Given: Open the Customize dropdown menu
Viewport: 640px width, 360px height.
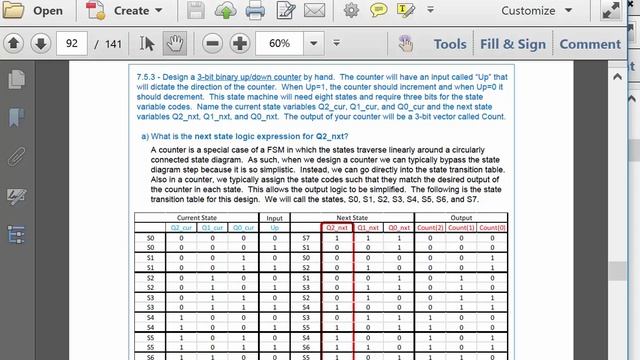Looking at the screenshot, I should click(536, 11).
